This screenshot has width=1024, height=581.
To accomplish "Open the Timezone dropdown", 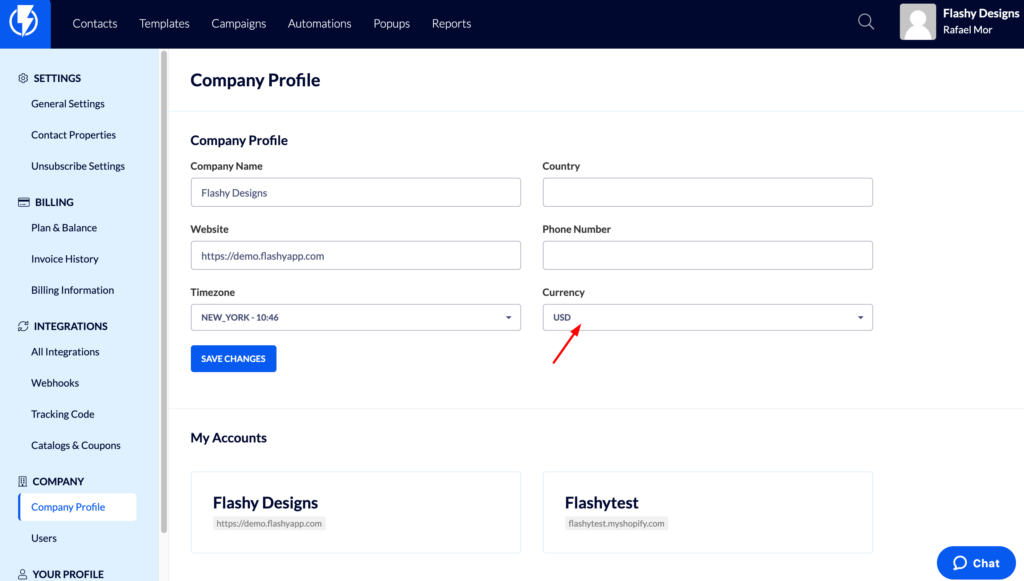I will point(355,317).
